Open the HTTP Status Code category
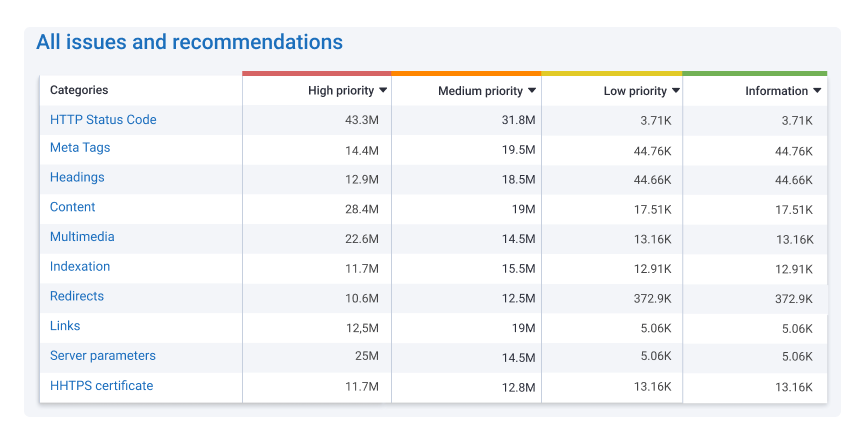868x439 pixels. point(103,120)
